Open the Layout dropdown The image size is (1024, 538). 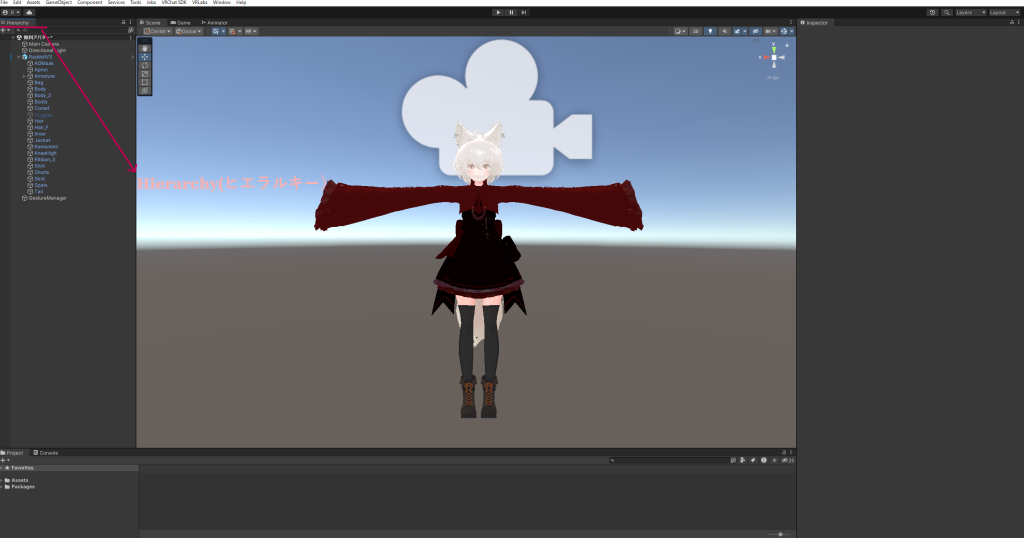(1003, 12)
